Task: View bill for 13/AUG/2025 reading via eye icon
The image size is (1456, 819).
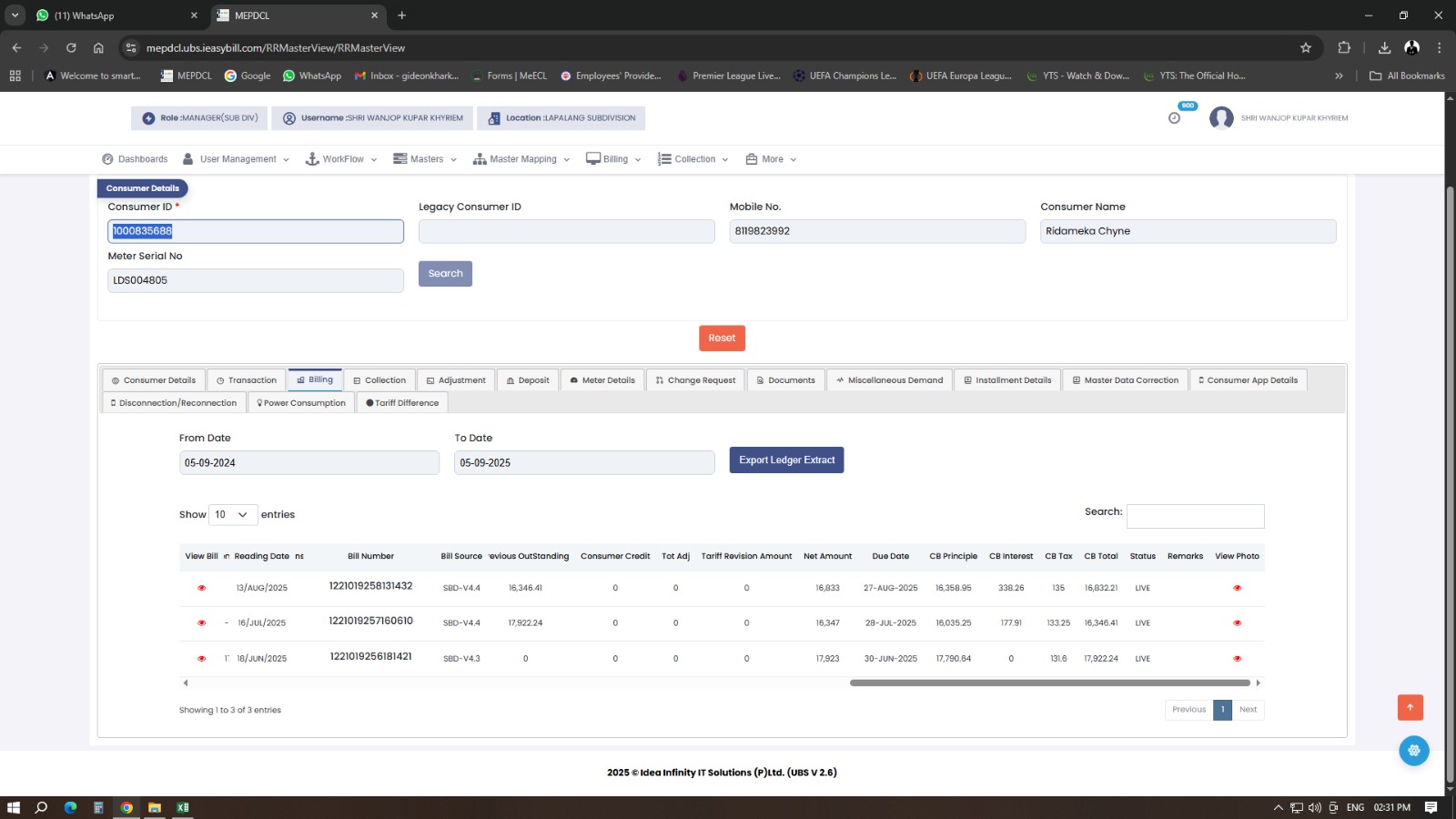Action: coord(202,588)
